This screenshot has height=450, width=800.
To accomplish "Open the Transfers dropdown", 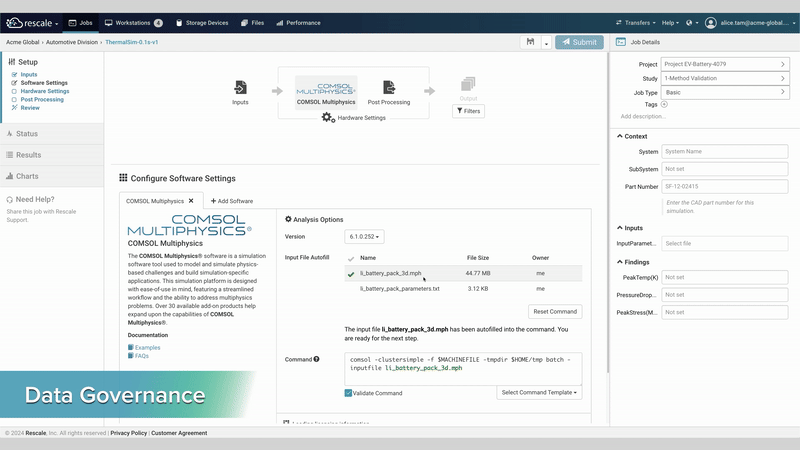I will pyautogui.click(x=636, y=23).
